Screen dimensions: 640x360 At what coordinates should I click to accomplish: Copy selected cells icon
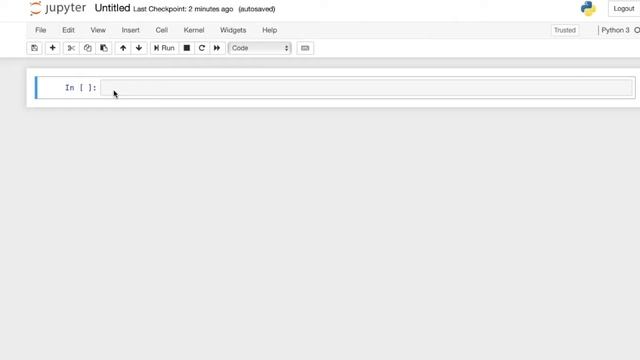click(87, 48)
